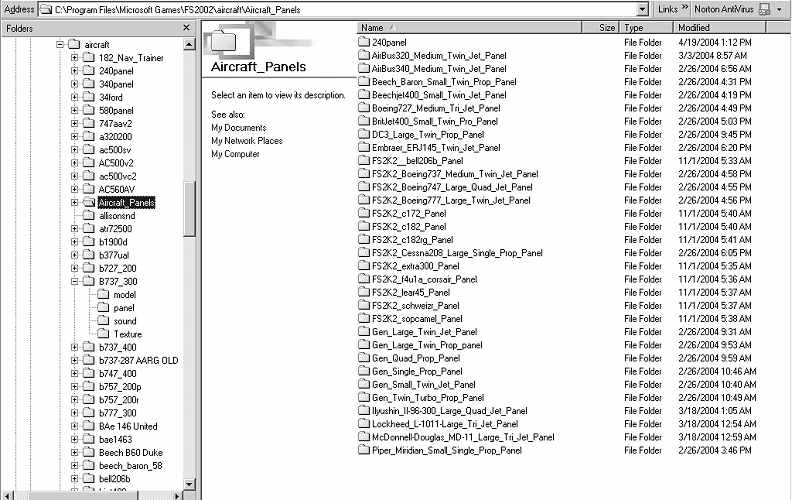The image size is (792, 500).
Task: Click the model subfolder icon in tree
Action: (103, 294)
